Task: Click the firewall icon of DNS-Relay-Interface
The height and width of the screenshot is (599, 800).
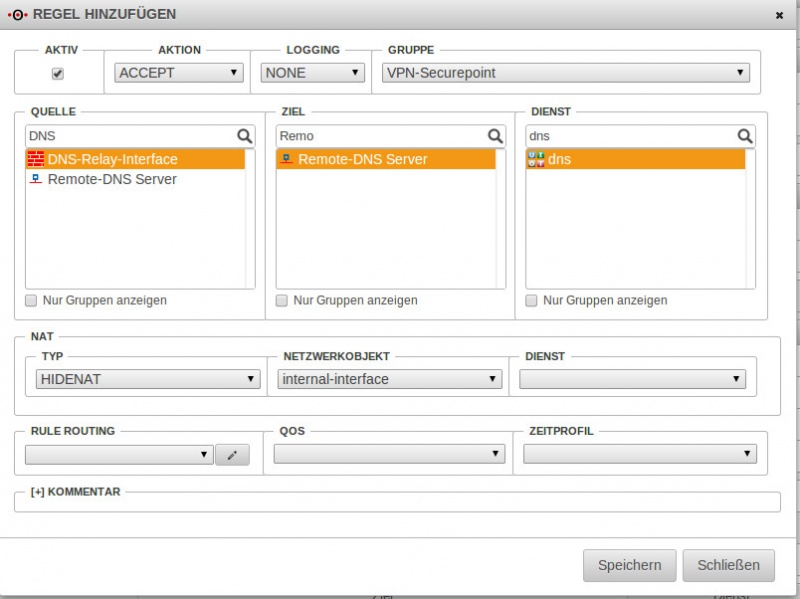Action: 36,159
